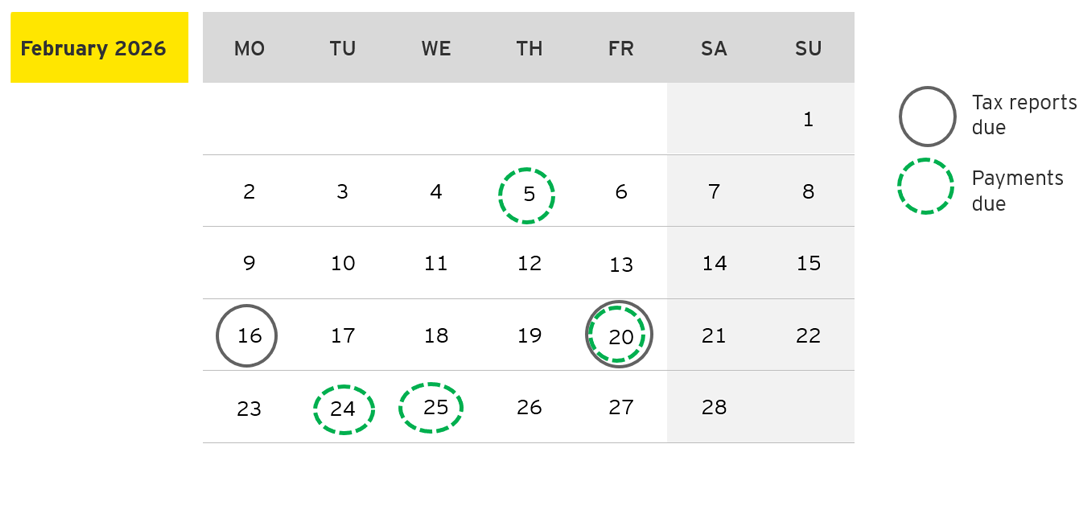
Task: Click the green-circled date 5
Action: [x=527, y=196]
